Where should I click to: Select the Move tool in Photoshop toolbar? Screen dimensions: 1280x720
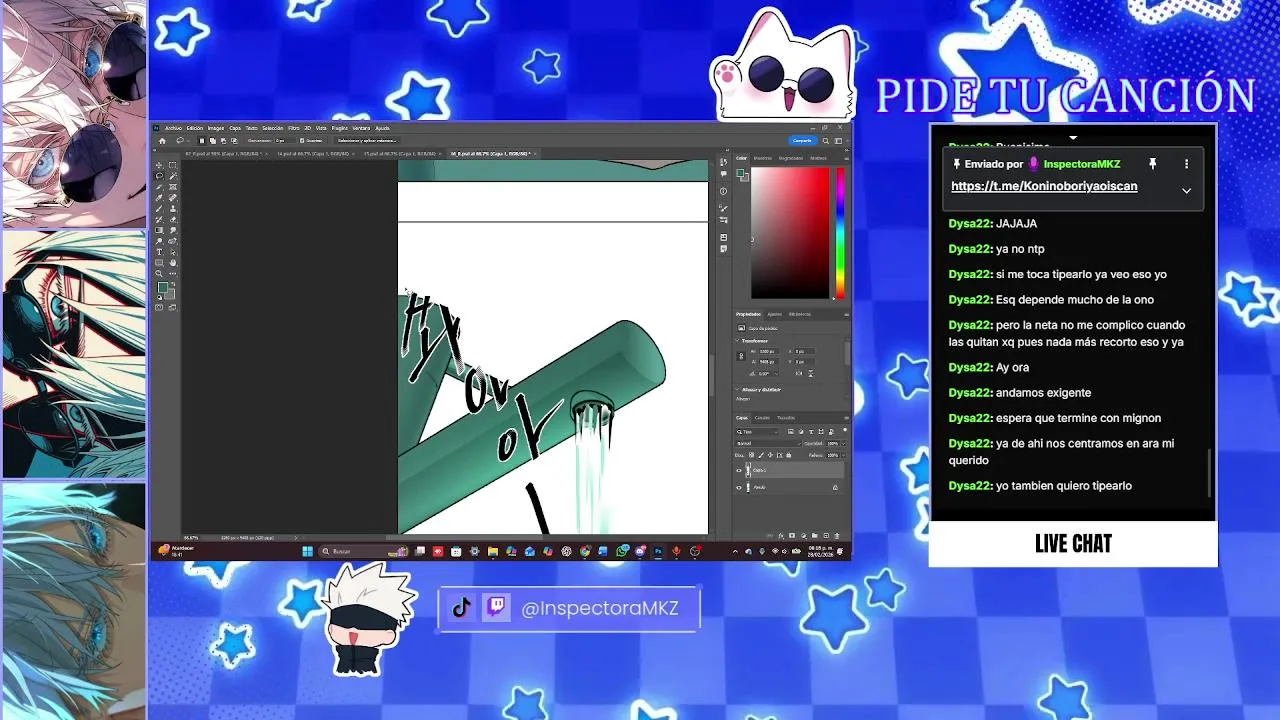[159, 164]
